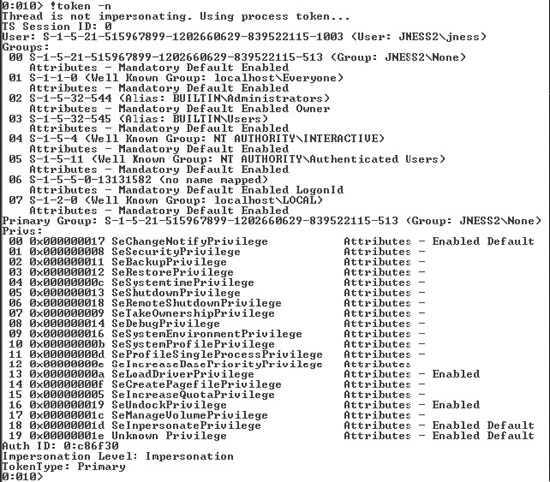Click the Impersonation Level line
Viewport: 550px width, 482px height.
pyautogui.click(x=118, y=456)
